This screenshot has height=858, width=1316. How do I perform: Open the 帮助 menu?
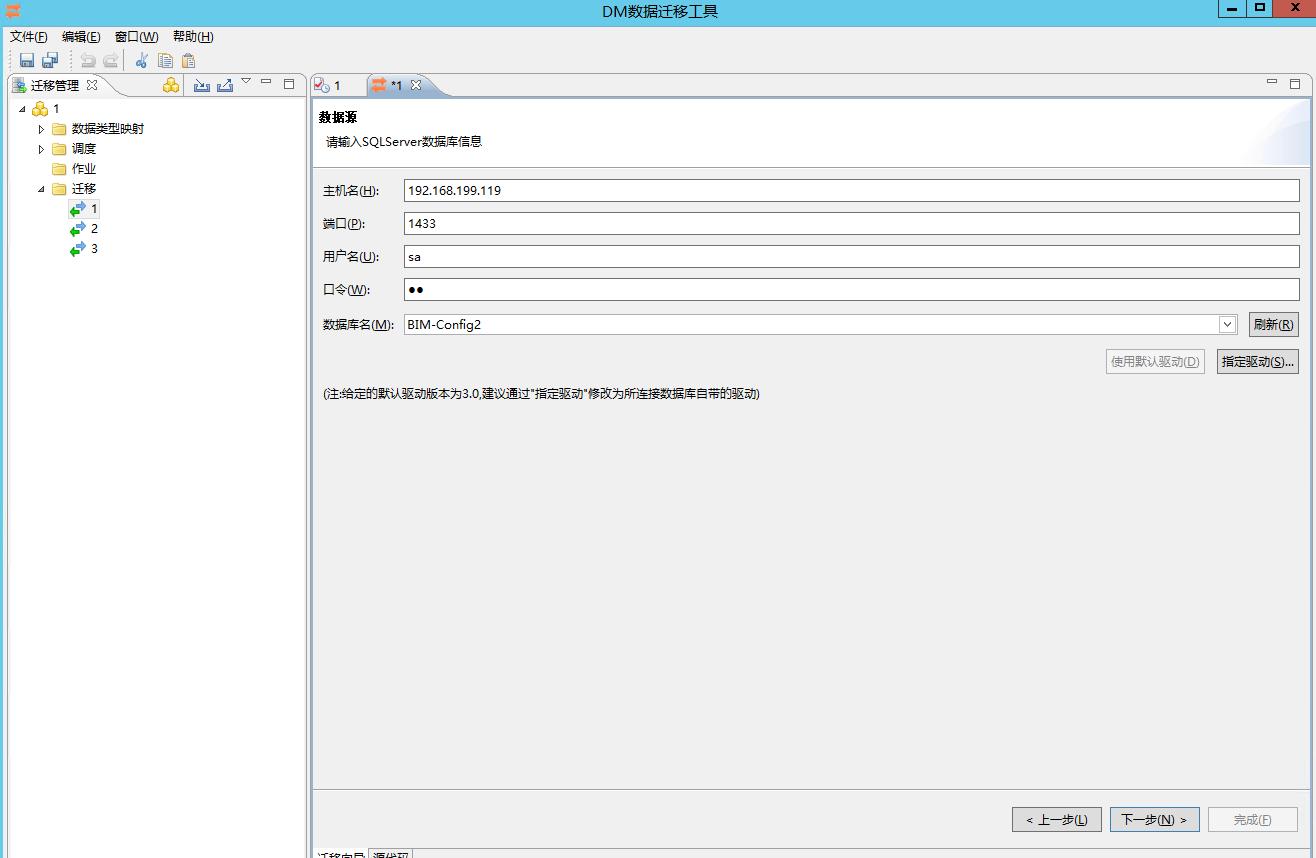pyautogui.click(x=193, y=36)
